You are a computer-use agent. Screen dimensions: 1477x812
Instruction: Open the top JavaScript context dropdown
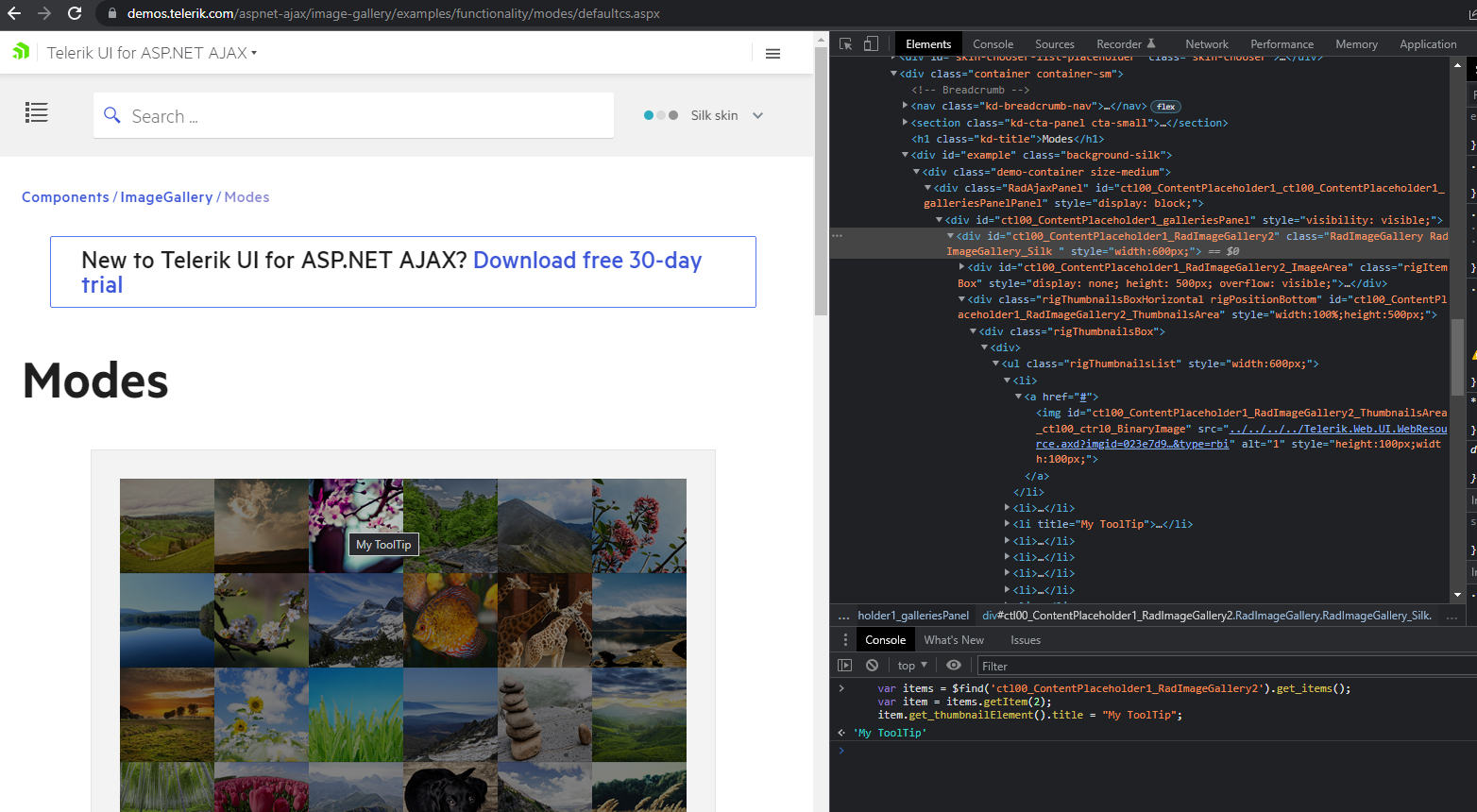(912, 666)
